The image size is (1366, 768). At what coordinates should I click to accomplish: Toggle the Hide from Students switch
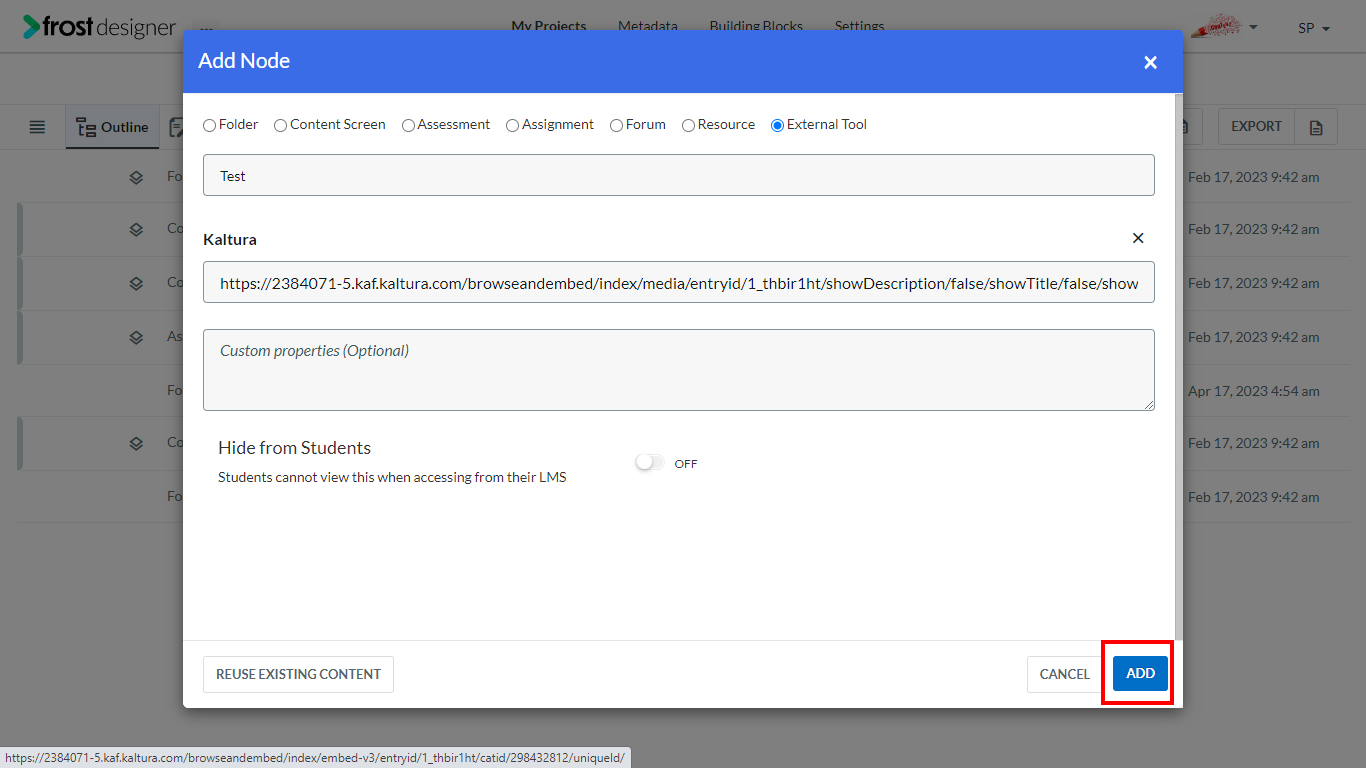pos(649,463)
